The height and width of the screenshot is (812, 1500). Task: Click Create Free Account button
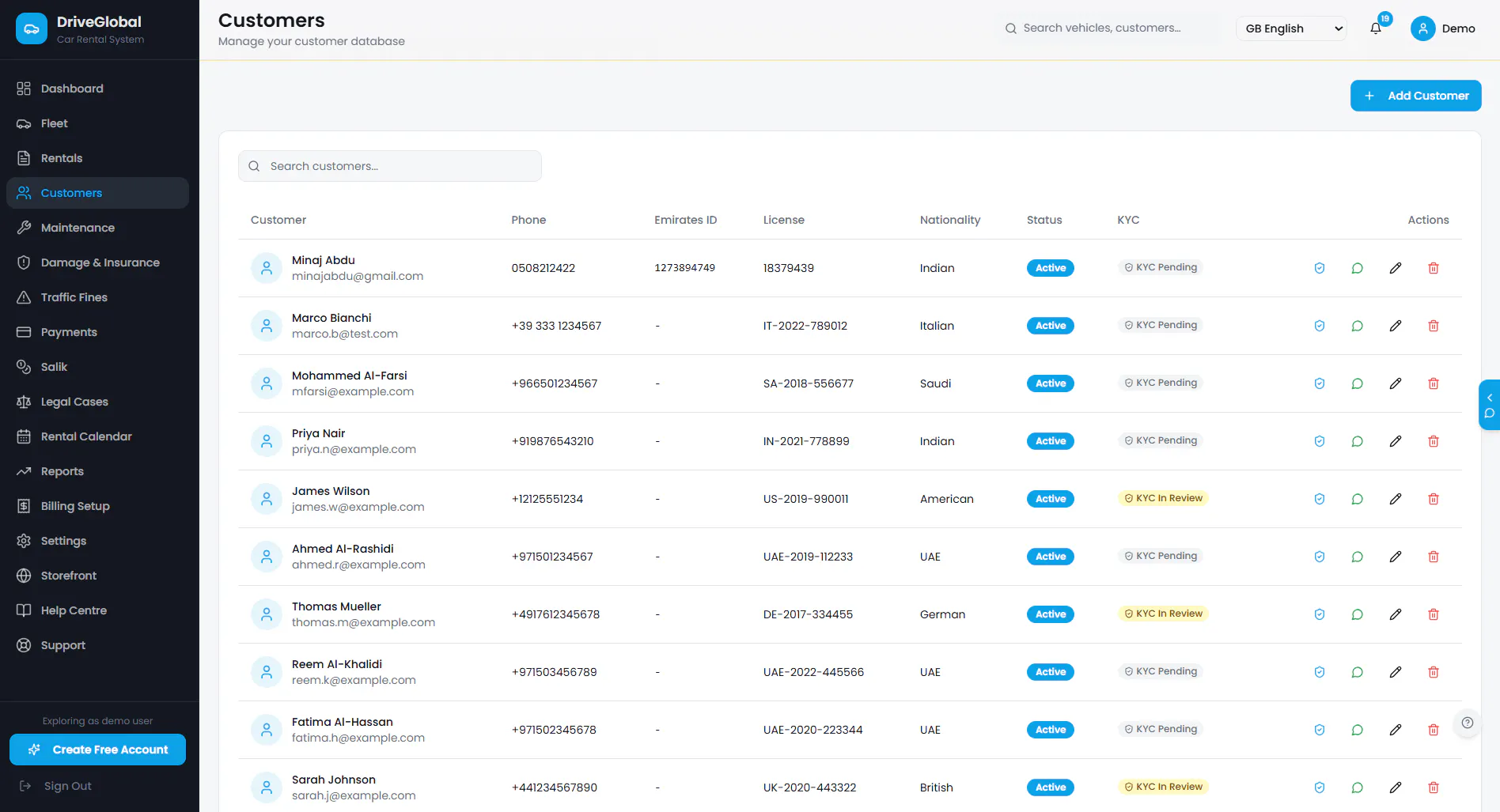tap(97, 750)
